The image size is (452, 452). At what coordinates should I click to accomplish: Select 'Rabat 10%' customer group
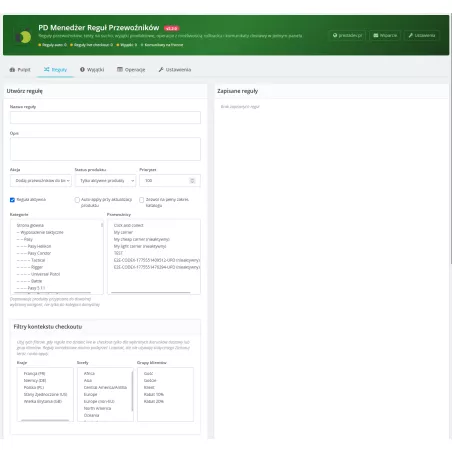click(x=154, y=395)
